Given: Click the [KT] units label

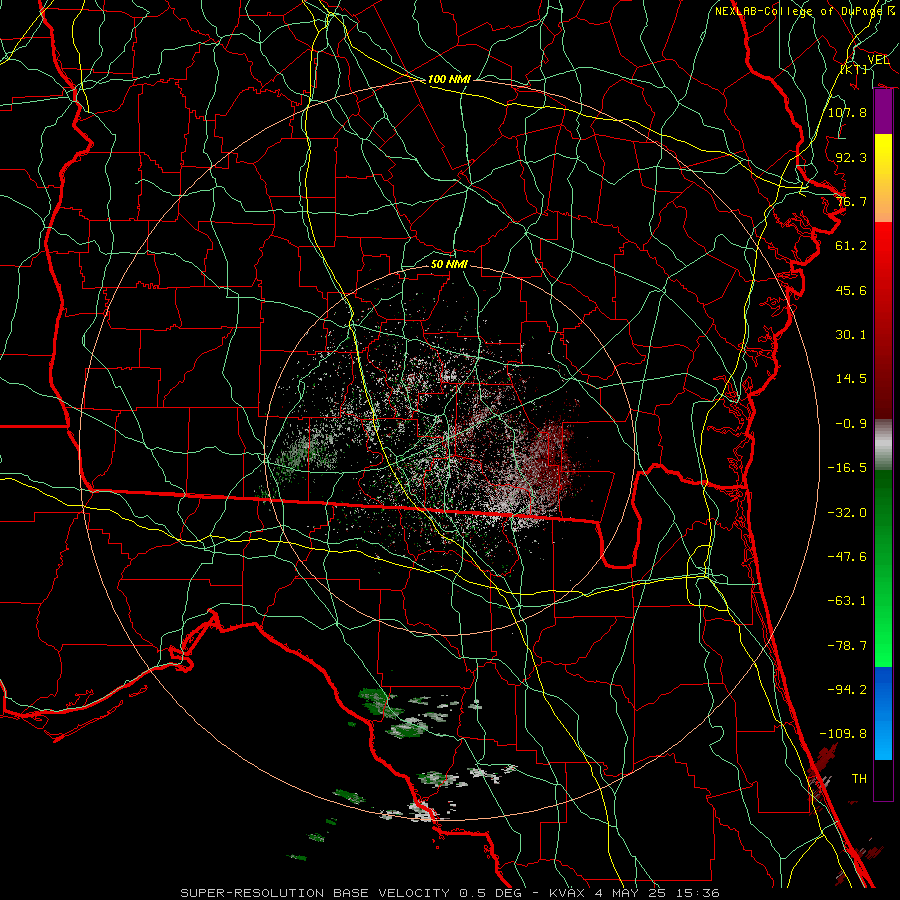Looking at the screenshot, I should [854, 69].
